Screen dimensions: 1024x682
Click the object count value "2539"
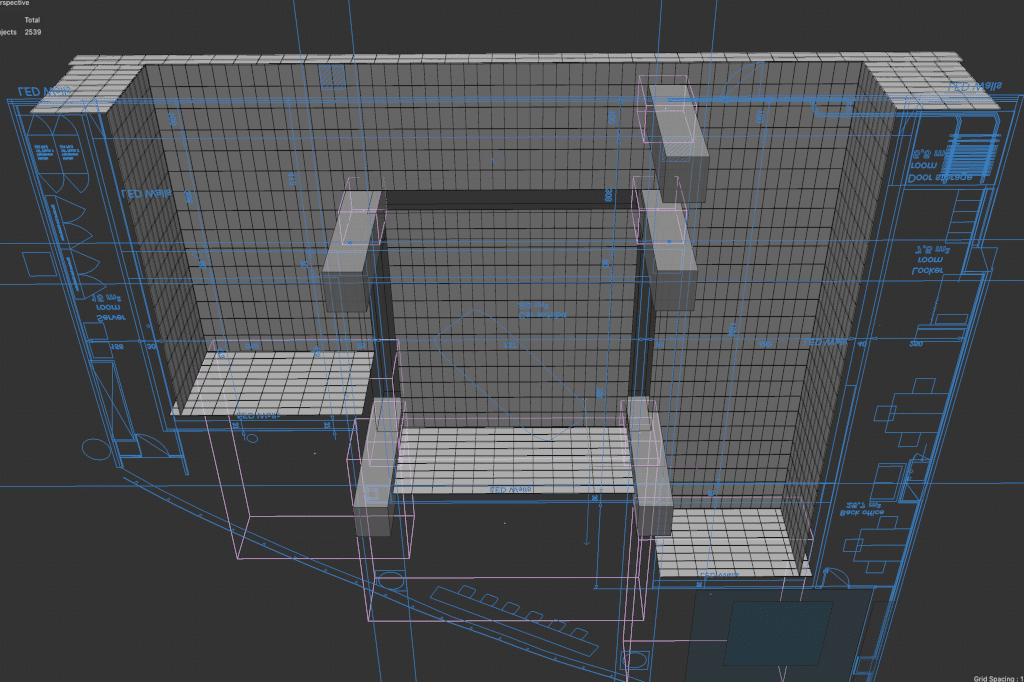click(33, 32)
